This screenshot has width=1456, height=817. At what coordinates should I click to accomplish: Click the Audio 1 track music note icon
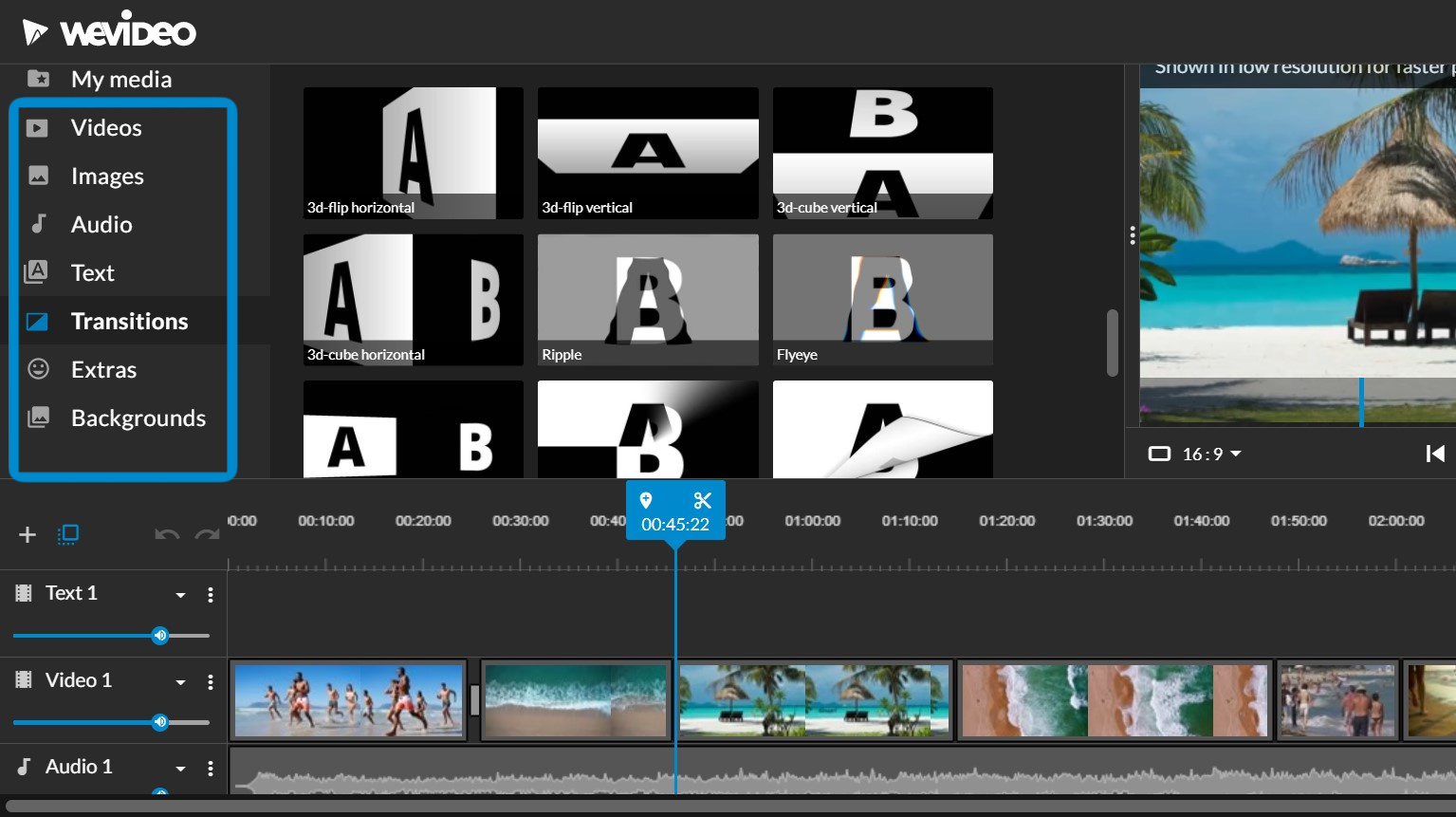pos(25,766)
